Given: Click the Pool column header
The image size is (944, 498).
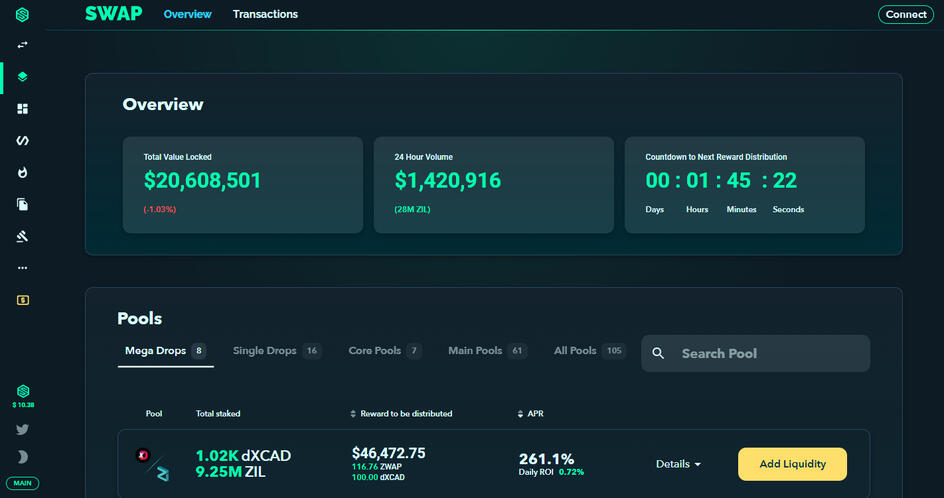Looking at the screenshot, I should 154,414.
